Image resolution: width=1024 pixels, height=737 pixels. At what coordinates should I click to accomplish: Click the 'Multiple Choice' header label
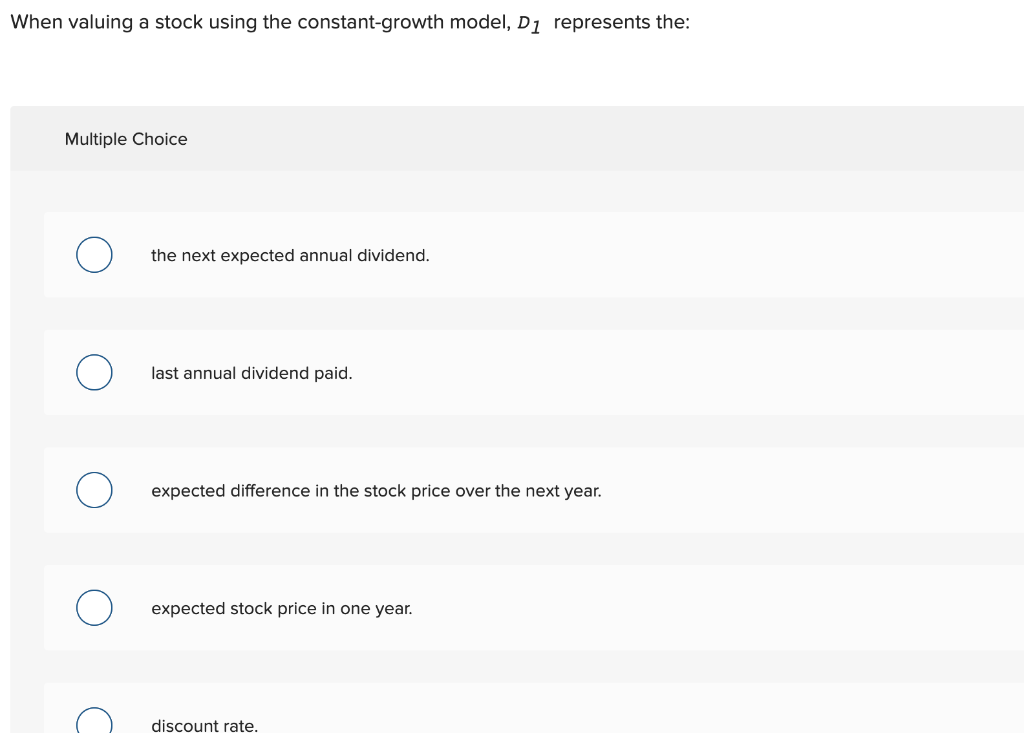point(126,139)
